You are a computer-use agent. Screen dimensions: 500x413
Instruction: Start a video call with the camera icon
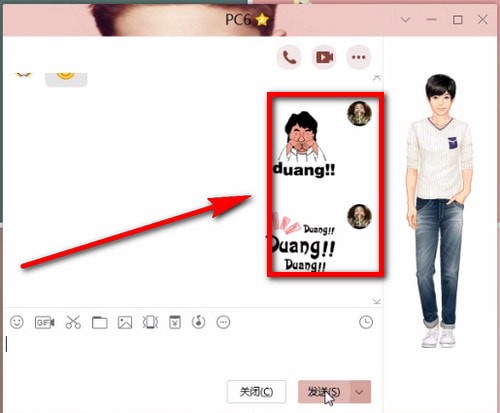pos(324,57)
